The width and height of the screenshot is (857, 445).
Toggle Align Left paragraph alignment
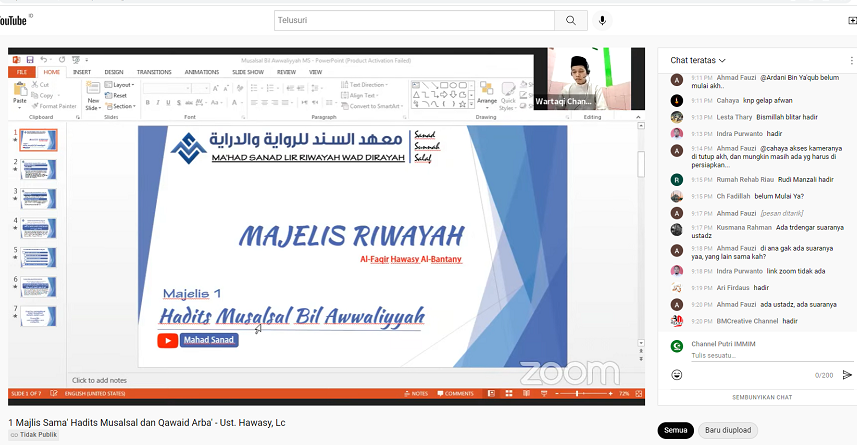coord(254,102)
